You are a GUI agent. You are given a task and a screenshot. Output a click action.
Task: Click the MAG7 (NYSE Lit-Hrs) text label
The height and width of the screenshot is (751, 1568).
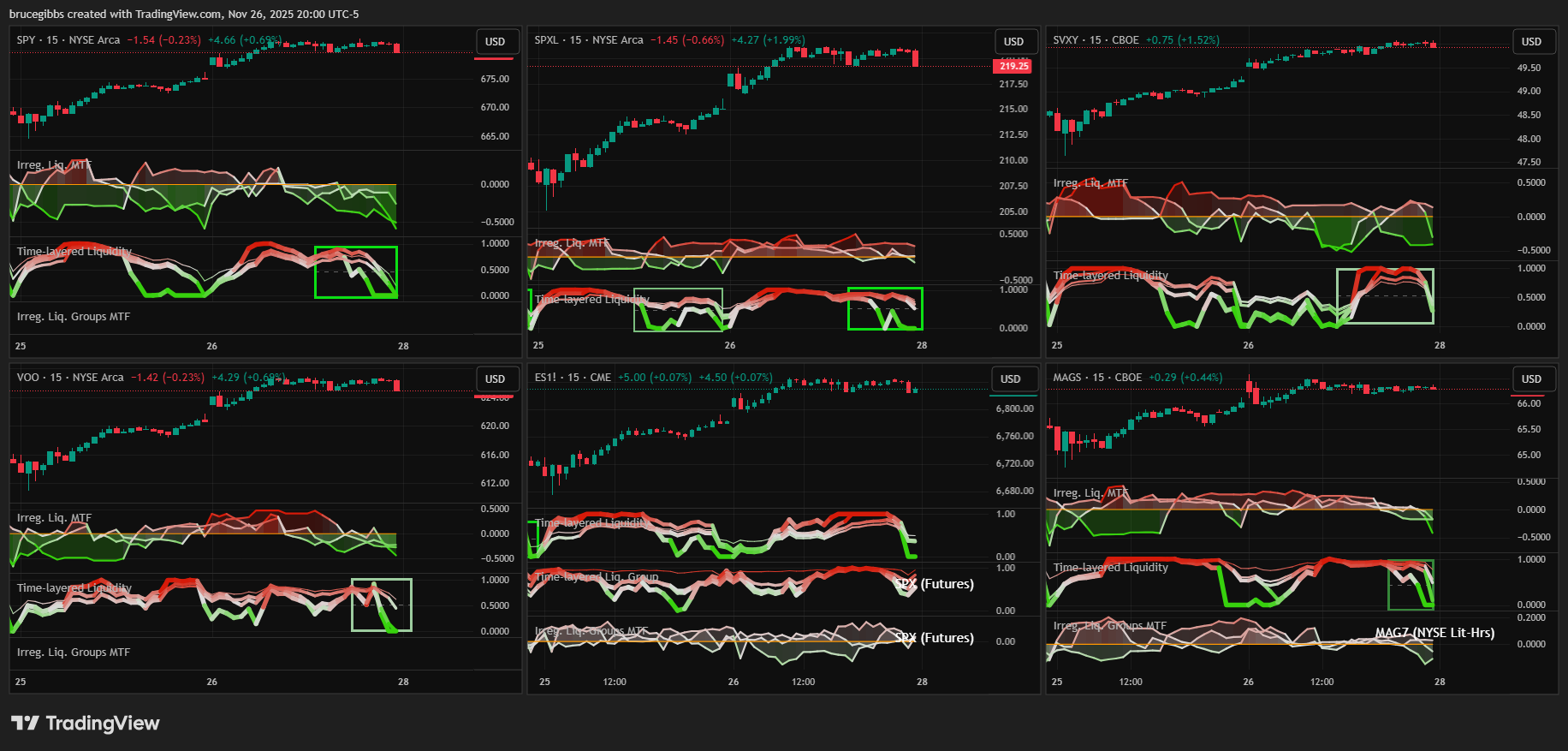tap(1434, 633)
